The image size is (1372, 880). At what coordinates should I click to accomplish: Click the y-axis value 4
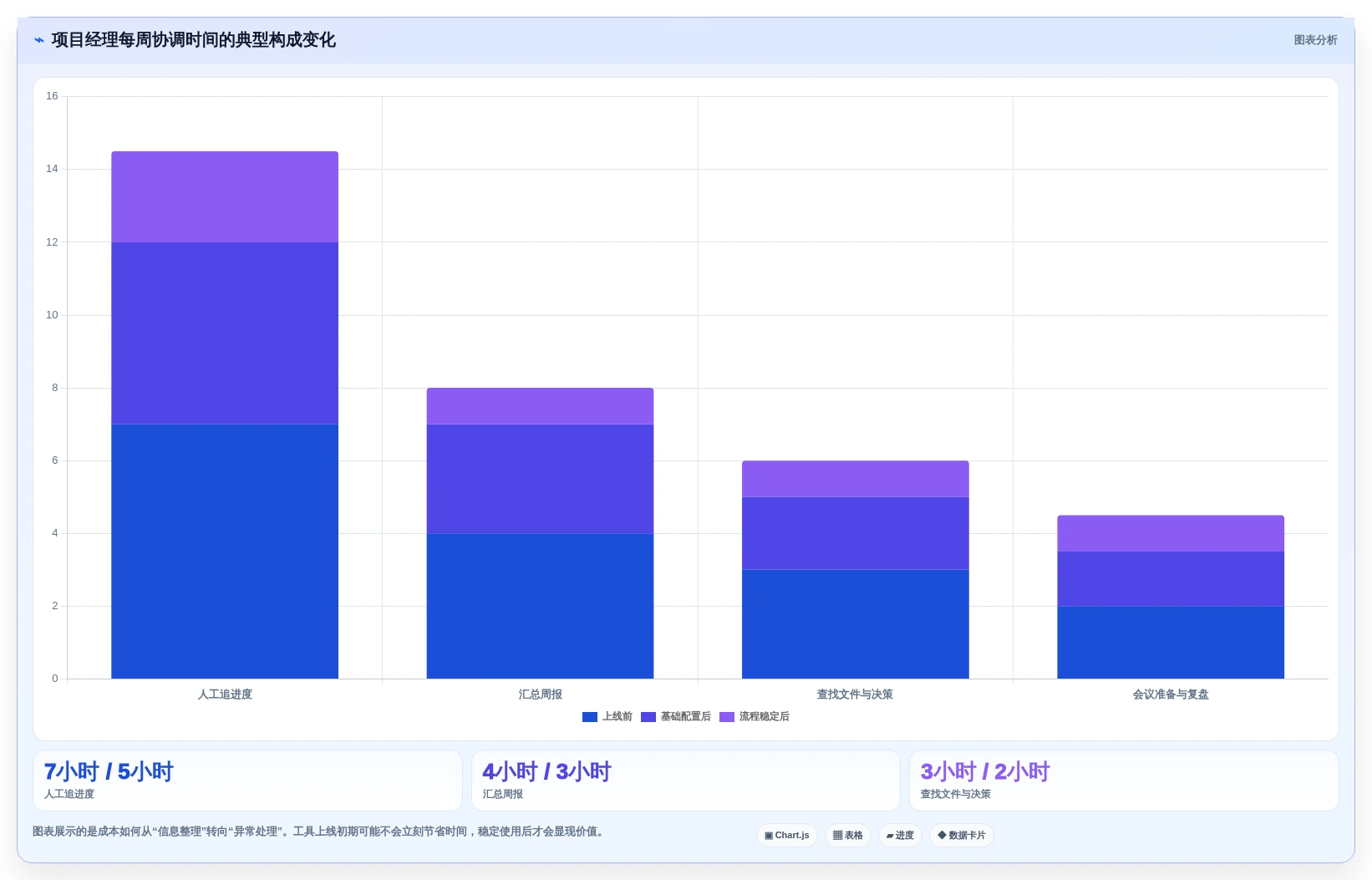pos(55,533)
